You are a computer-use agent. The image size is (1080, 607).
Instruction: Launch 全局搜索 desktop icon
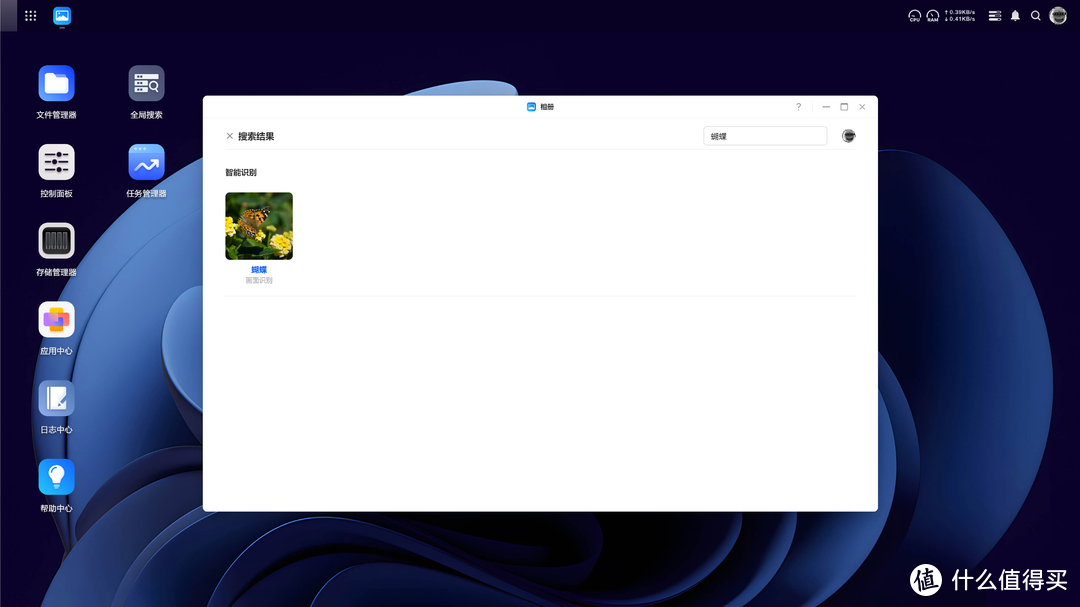(146, 83)
